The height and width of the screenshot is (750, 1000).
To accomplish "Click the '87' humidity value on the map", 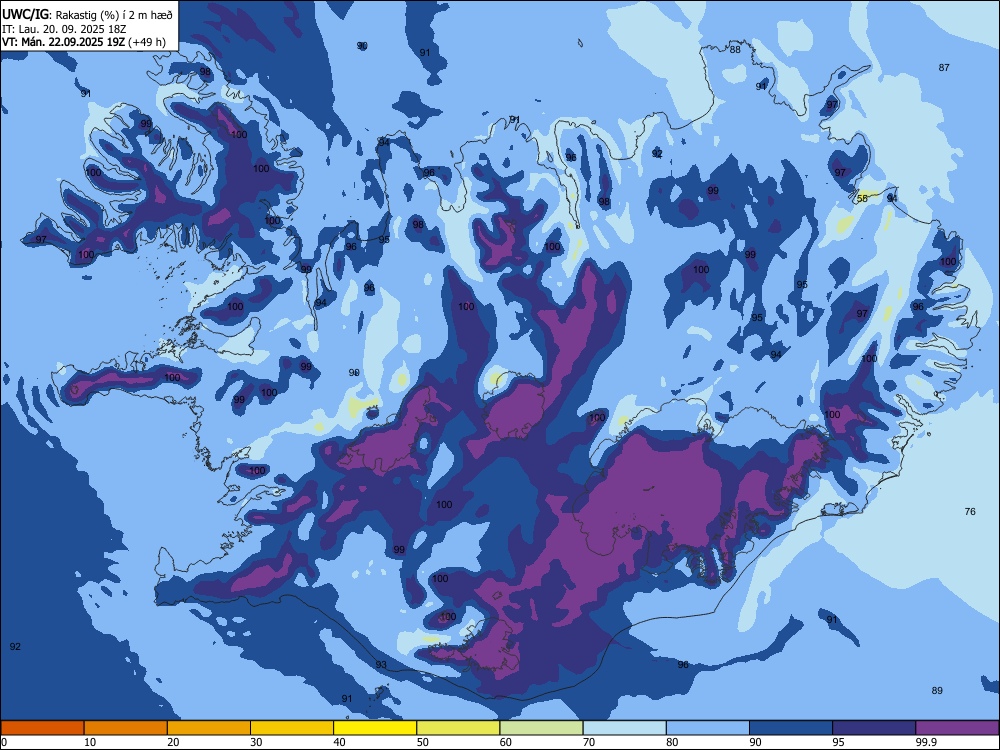I will pyautogui.click(x=944, y=68).
